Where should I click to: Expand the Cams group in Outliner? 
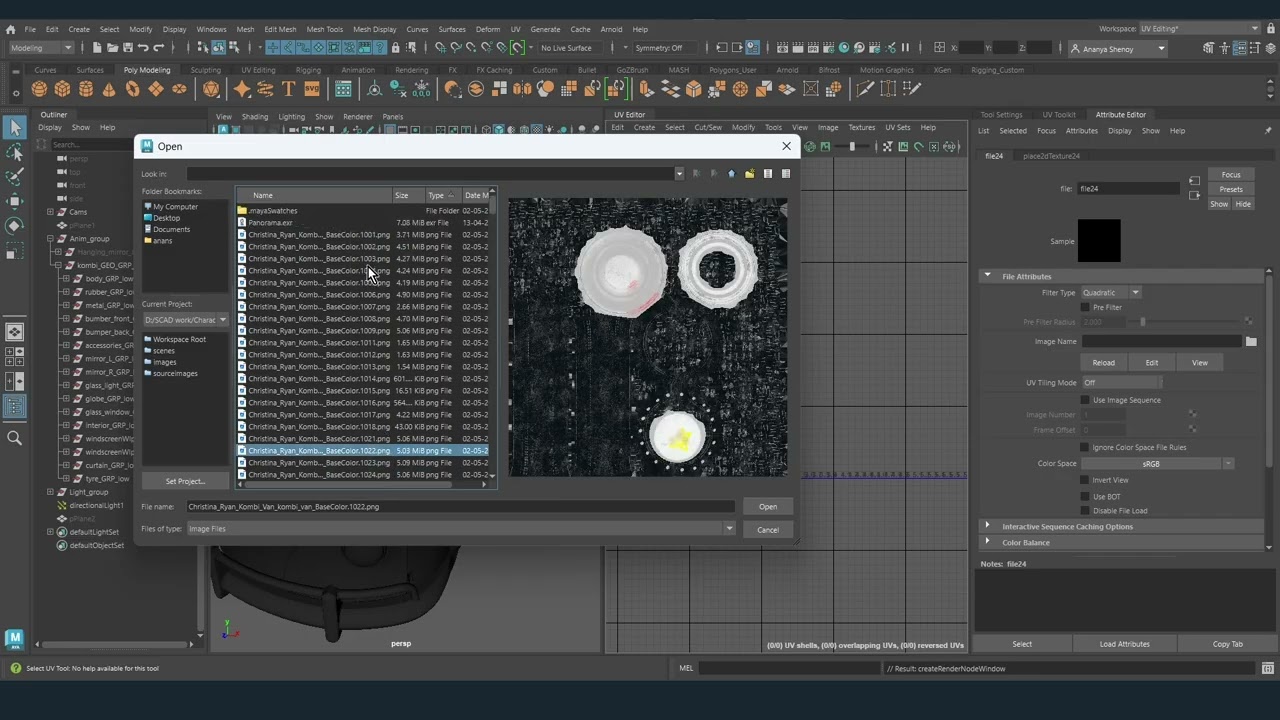pyautogui.click(x=50, y=212)
